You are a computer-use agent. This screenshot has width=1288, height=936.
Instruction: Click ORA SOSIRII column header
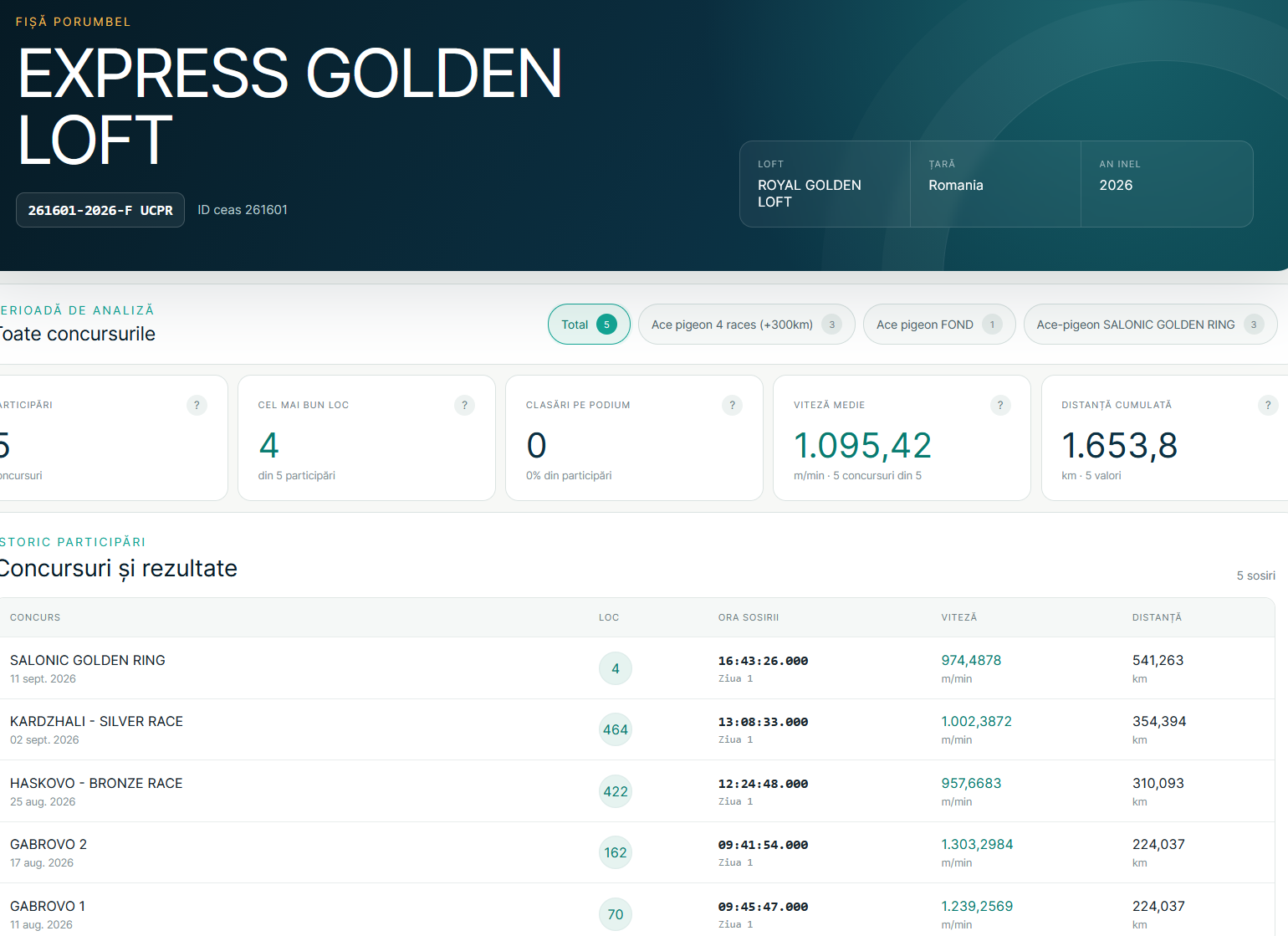[749, 617]
